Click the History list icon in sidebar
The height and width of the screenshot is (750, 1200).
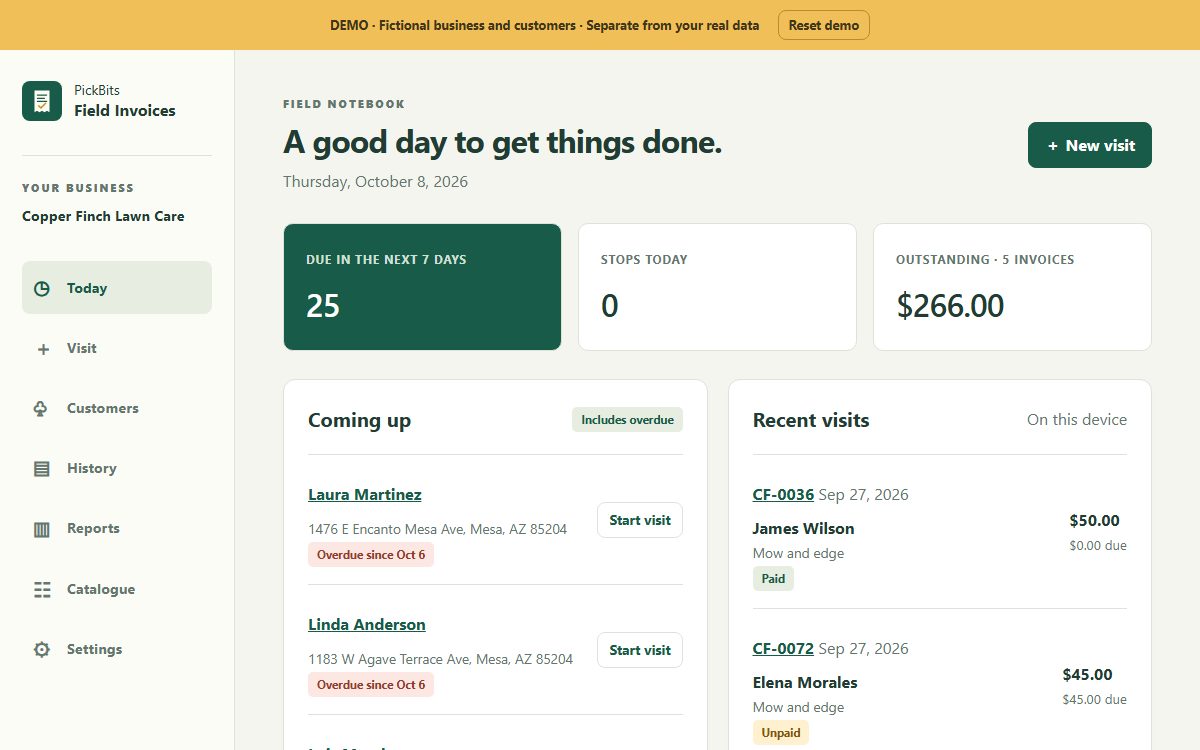(42, 469)
